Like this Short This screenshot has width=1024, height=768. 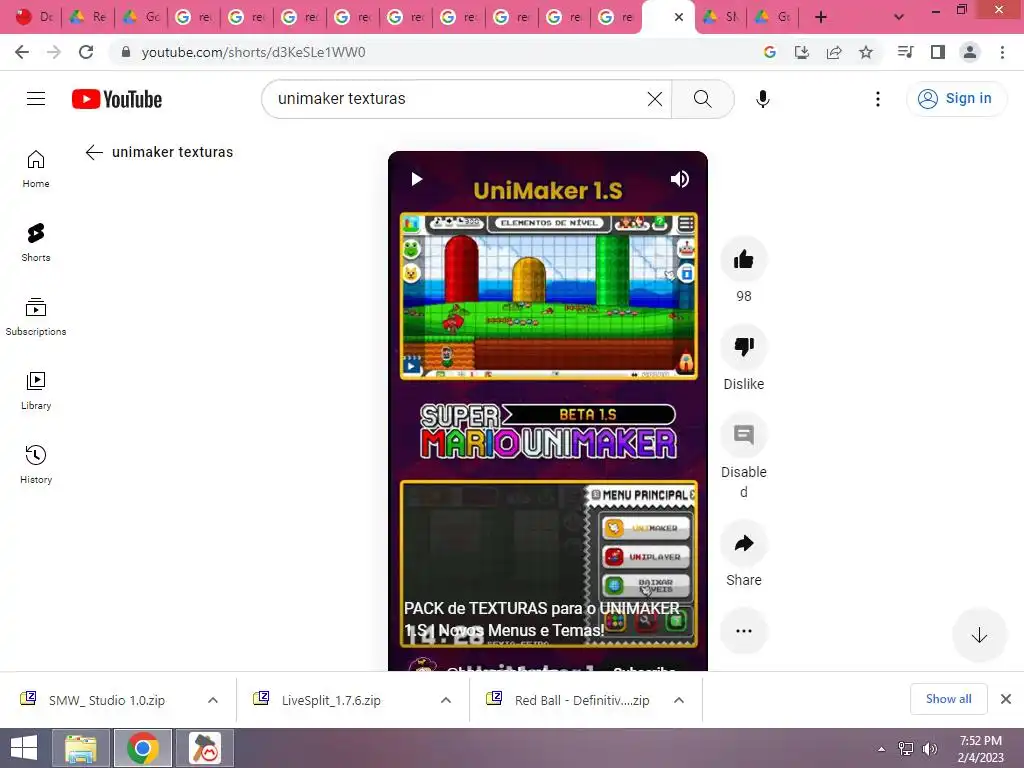coord(743,259)
